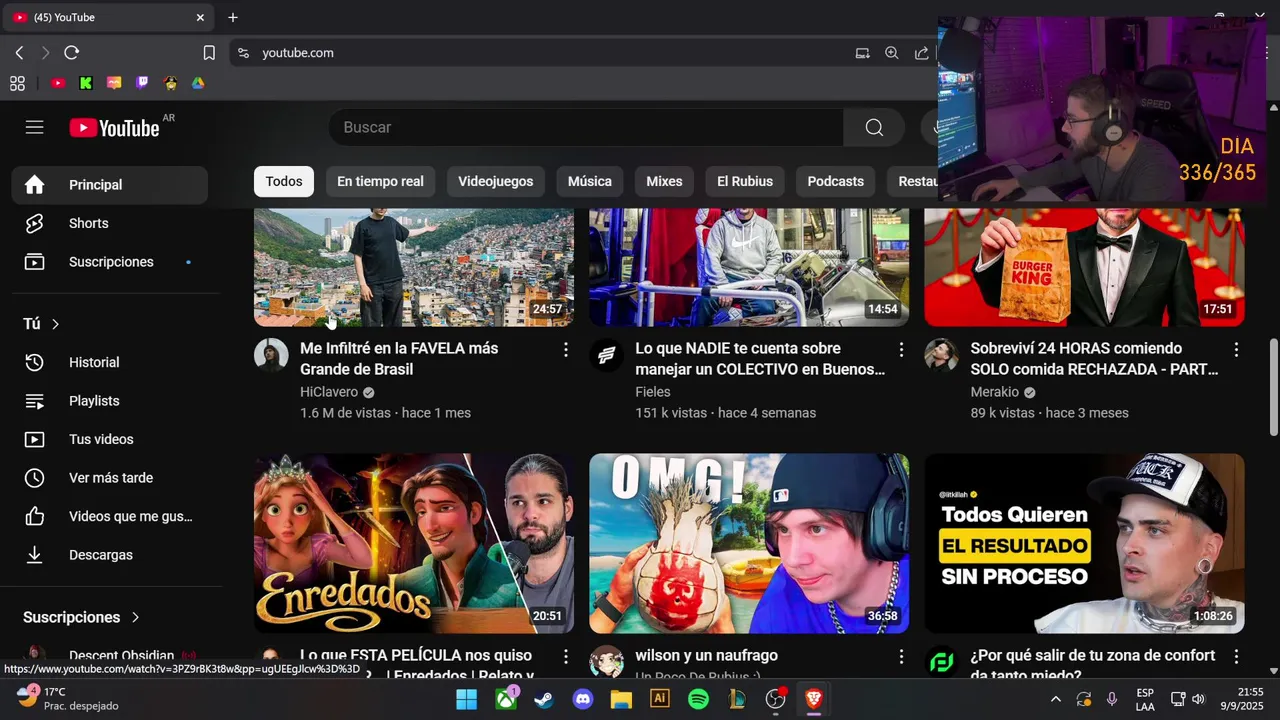Open options for wilson y un naufrago
Screen dimensions: 1280x720
[x=900, y=656]
